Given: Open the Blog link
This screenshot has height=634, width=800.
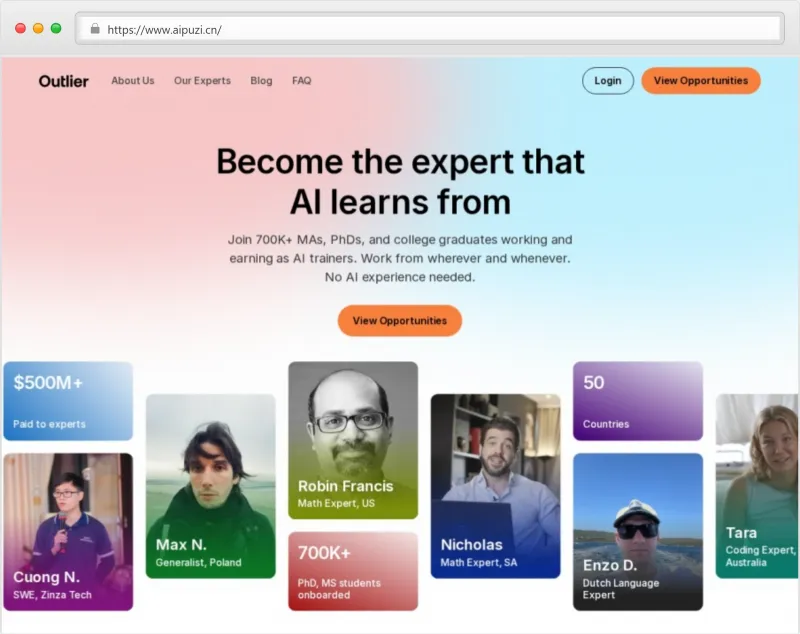Looking at the screenshot, I should [x=261, y=81].
